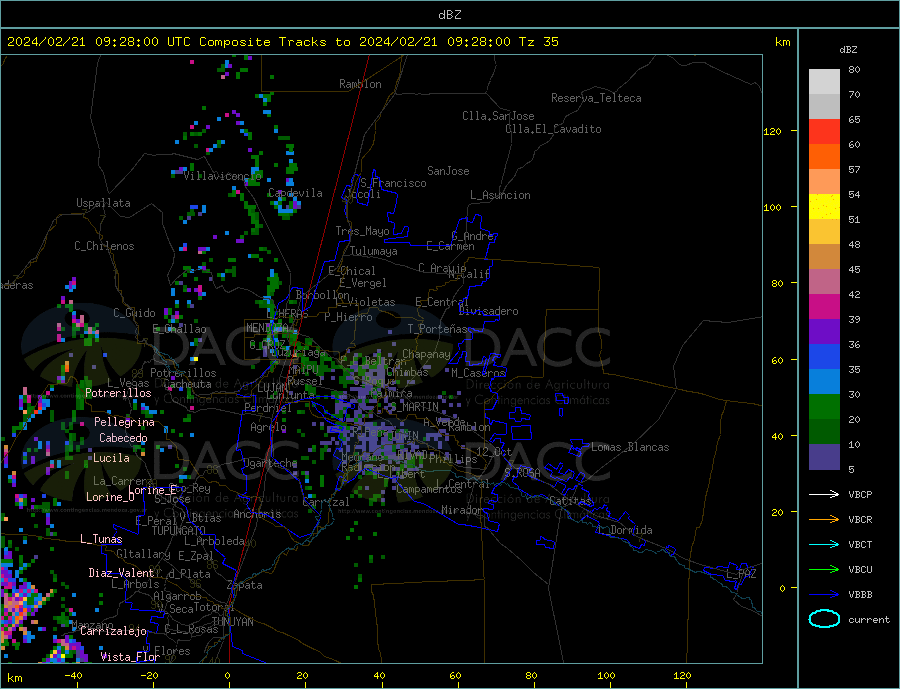Click the 'Villavicencio' map label
This screenshot has height=689, width=900.
[222, 176]
